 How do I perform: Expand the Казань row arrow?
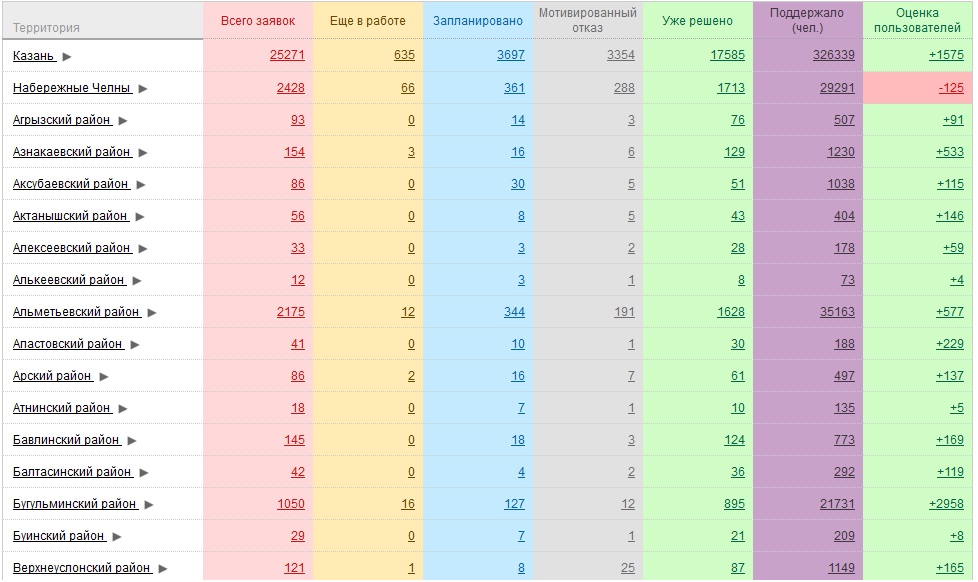(x=67, y=57)
